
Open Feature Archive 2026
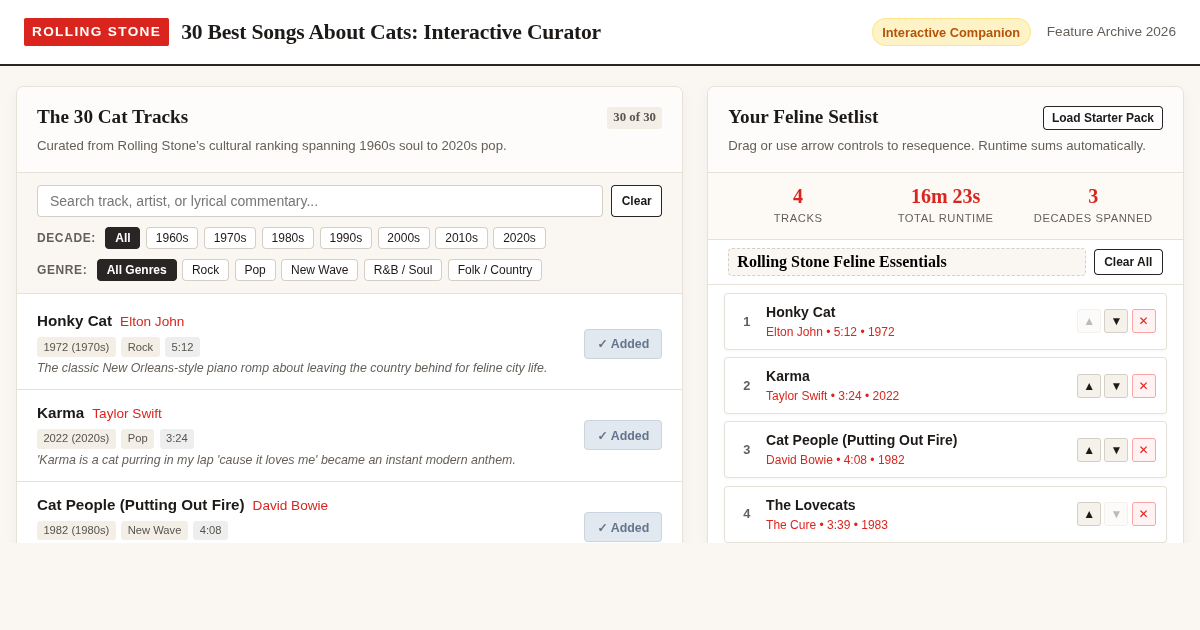[1111, 32]
